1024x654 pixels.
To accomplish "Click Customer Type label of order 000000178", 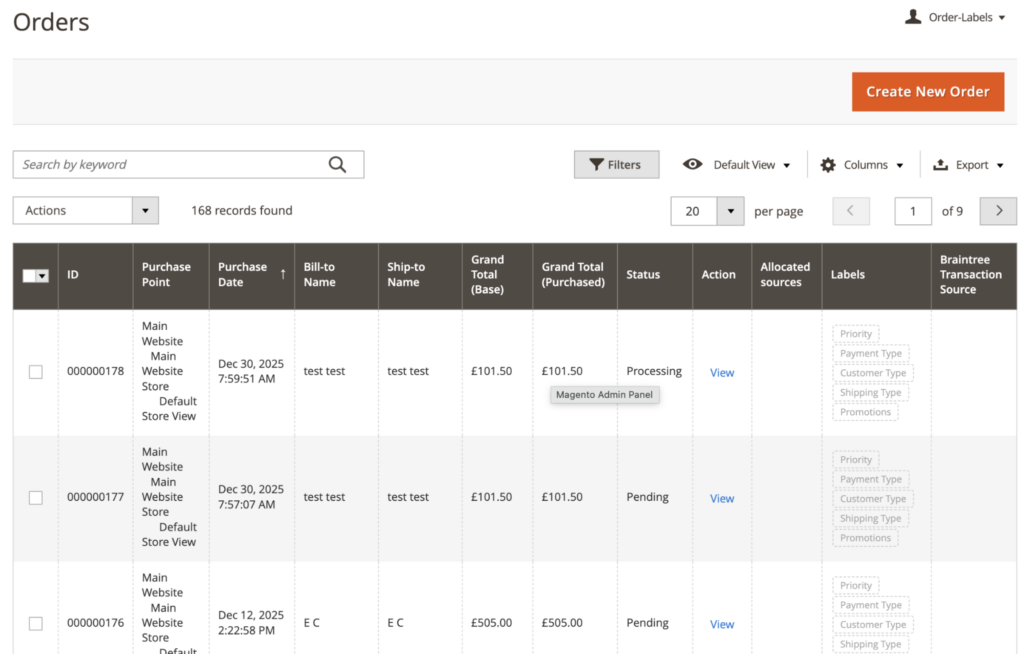I will [872, 373].
